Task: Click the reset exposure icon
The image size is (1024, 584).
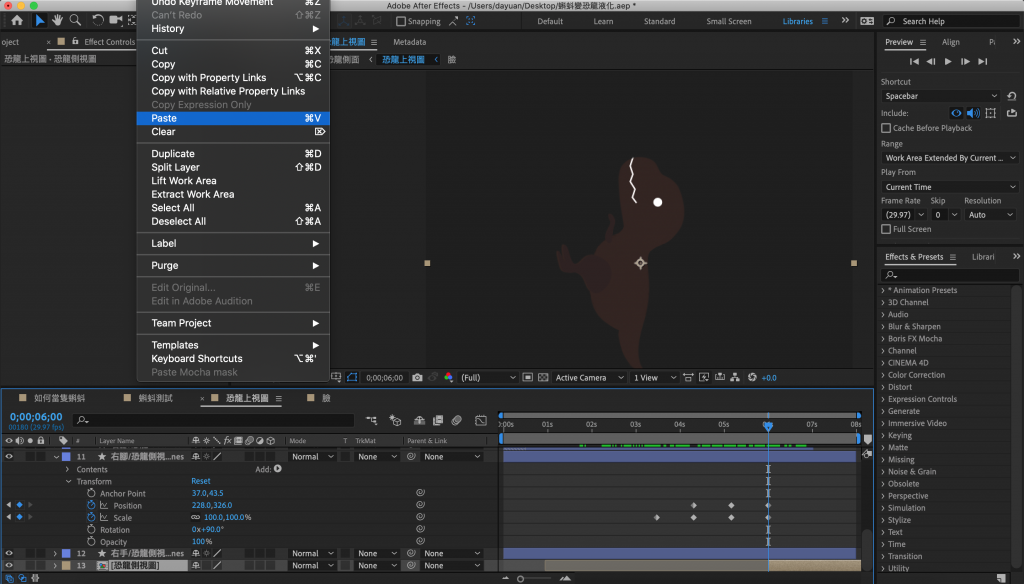Action: click(752, 378)
